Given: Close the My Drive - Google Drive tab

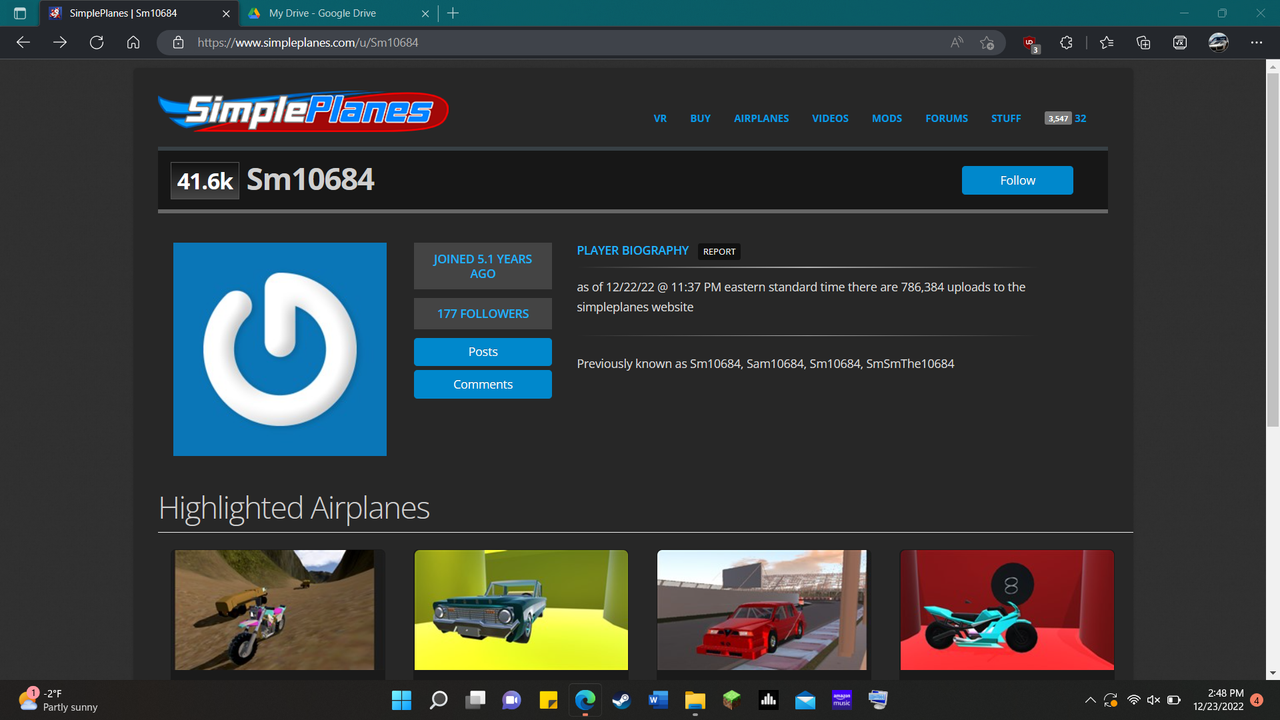Looking at the screenshot, I should 425,13.
